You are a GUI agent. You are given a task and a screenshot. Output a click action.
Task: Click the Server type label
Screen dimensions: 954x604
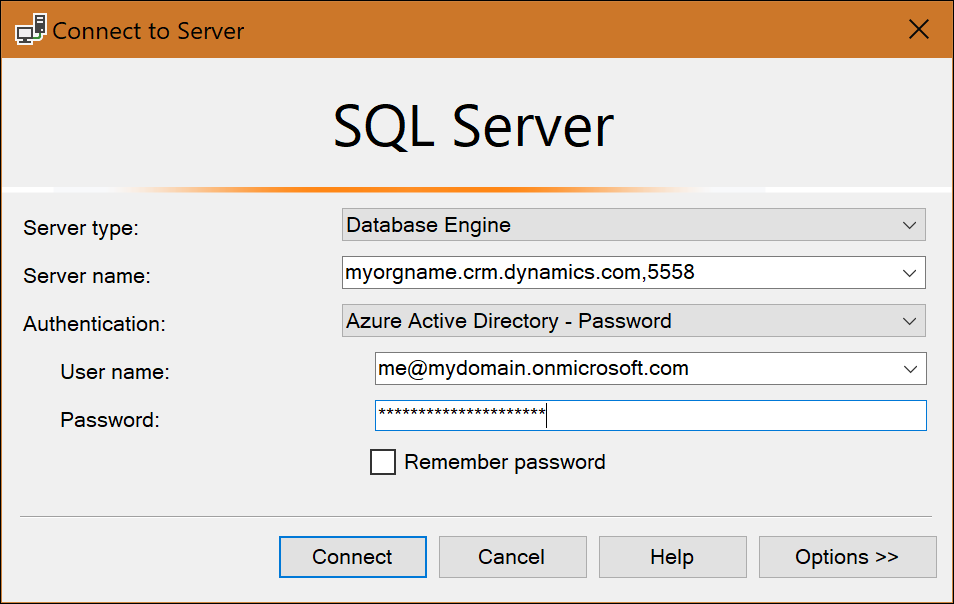[81, 228]
